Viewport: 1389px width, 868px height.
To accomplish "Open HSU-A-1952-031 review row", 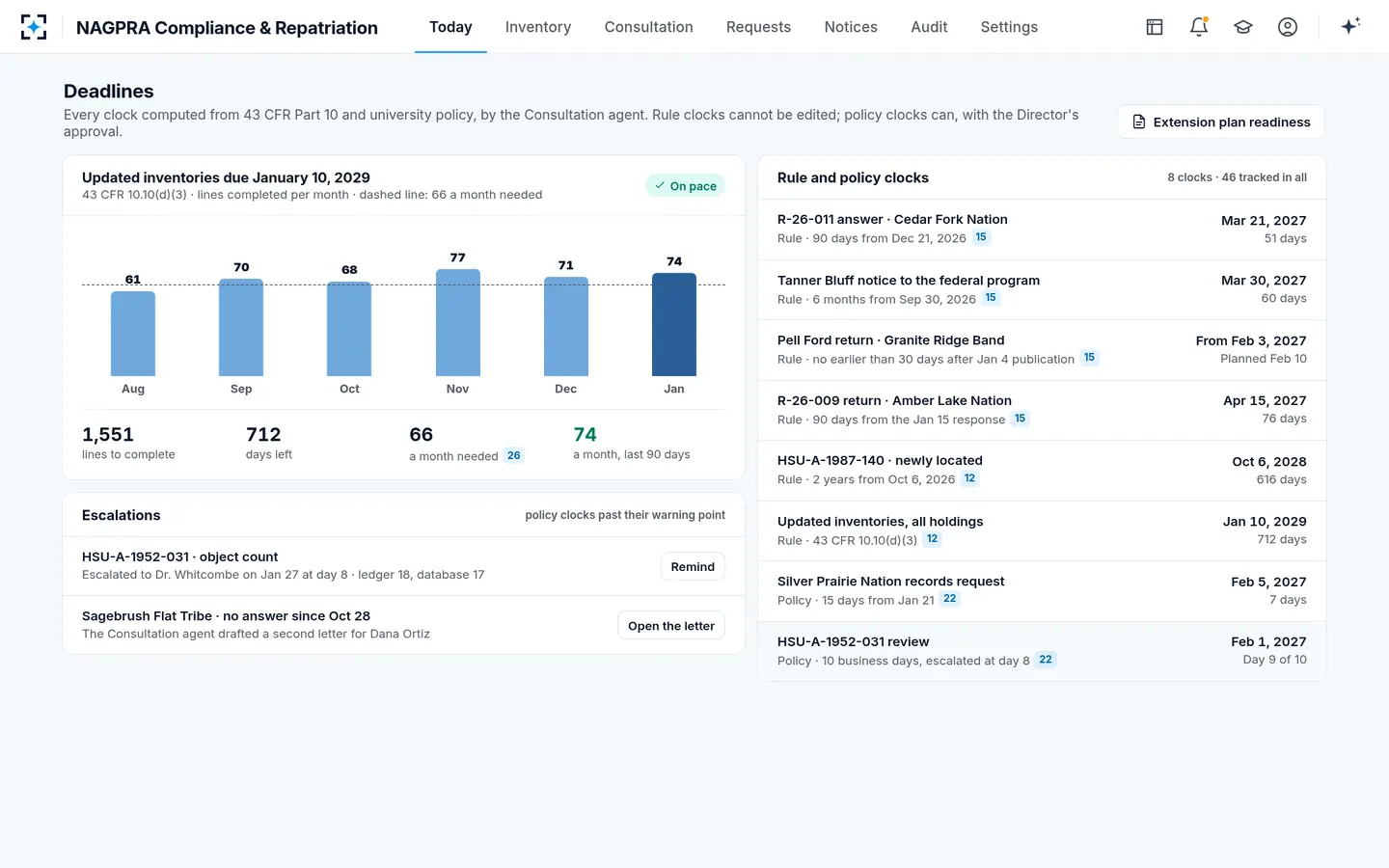I will [1042, 651].
